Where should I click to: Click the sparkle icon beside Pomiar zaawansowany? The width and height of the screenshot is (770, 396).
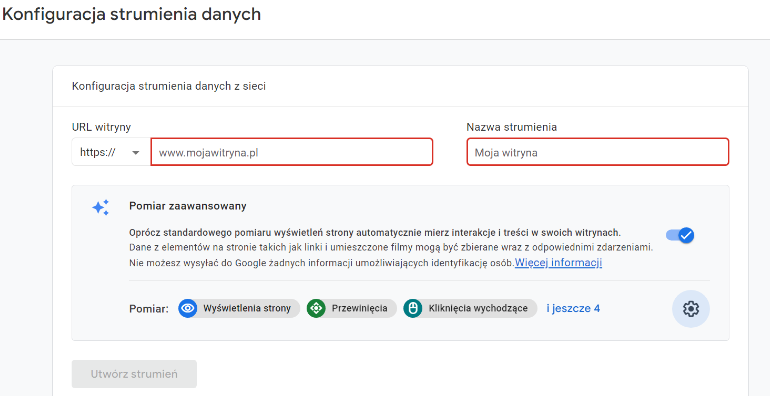101,207
